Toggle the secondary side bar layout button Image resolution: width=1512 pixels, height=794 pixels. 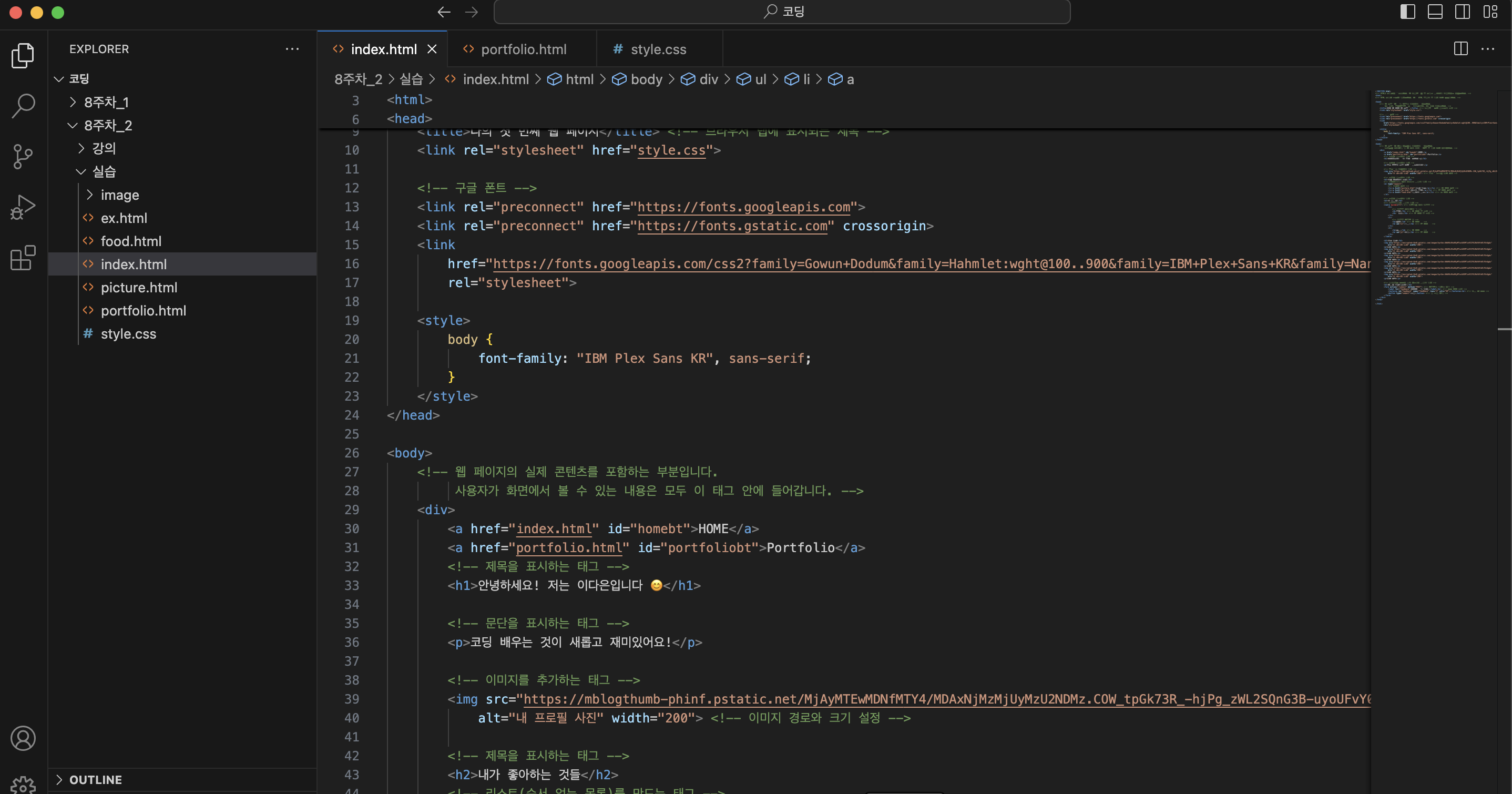click(1462, 12)
